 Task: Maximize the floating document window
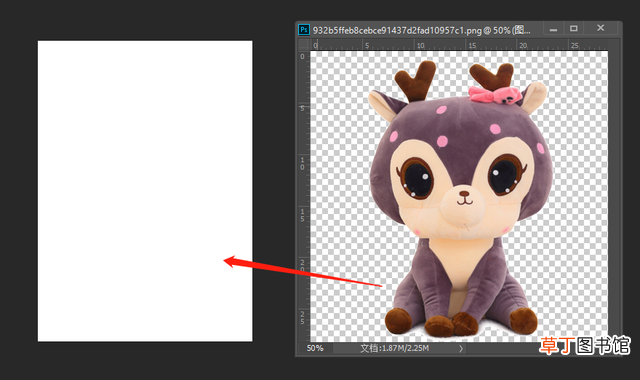click(573, 29)
